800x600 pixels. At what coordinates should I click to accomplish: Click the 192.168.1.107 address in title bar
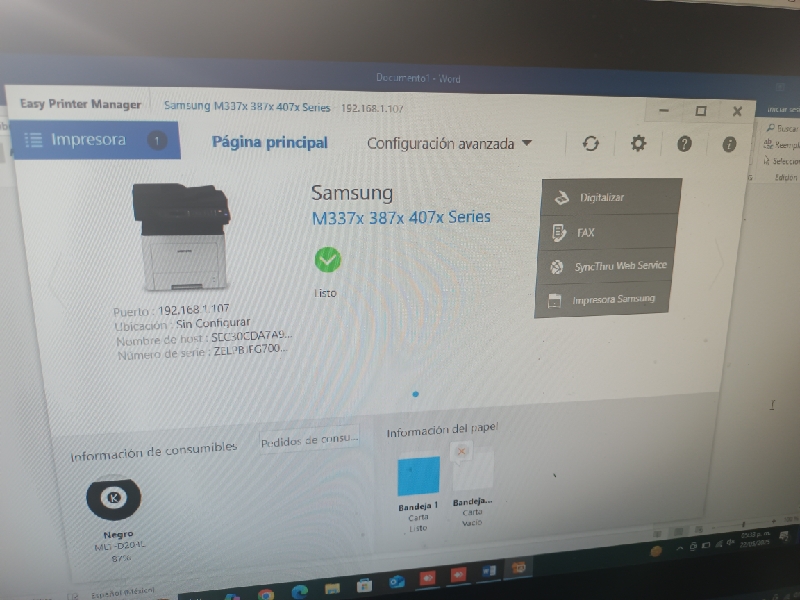point(372,108)
